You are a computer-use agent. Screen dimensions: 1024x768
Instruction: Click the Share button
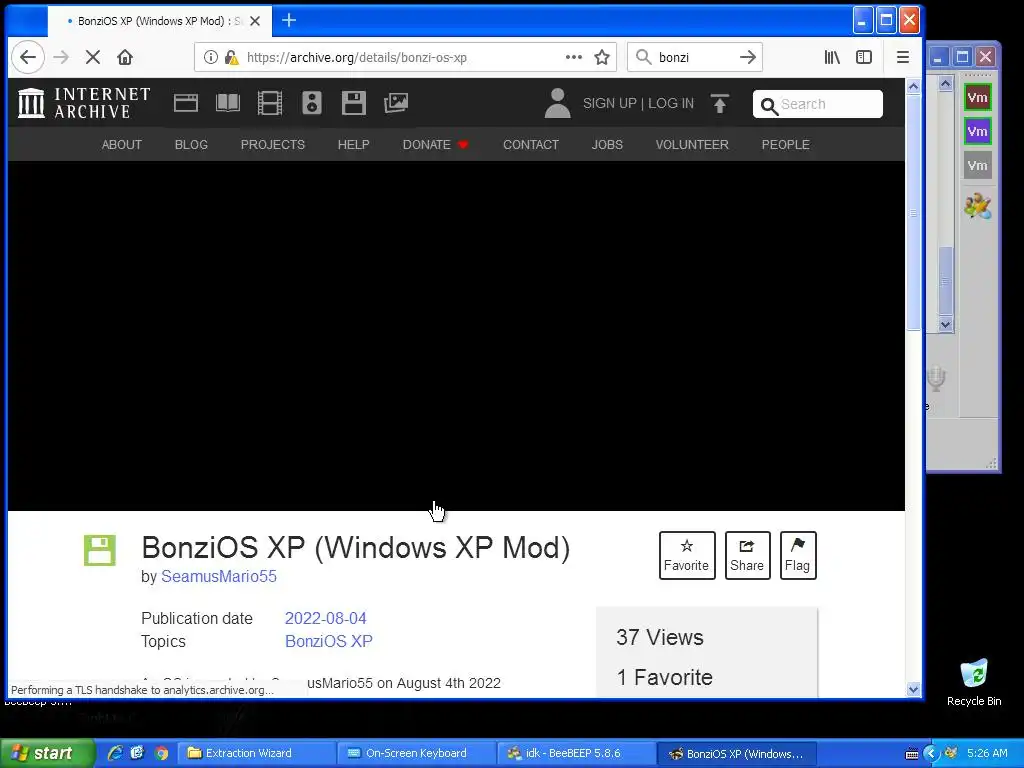pyautogui.click(x=747, y=555)
